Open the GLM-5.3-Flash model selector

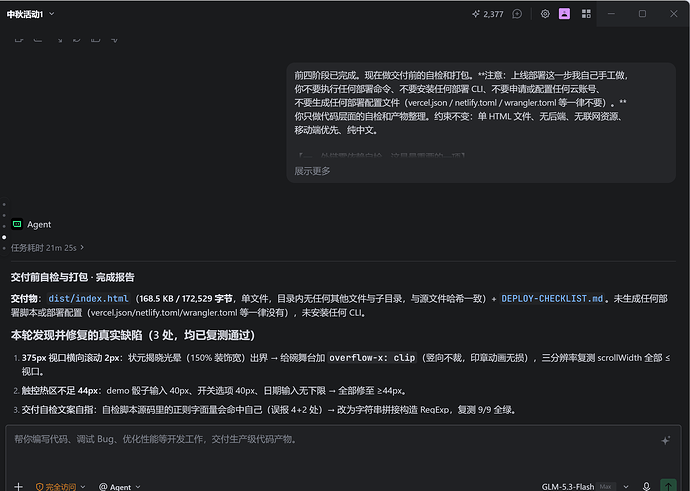point(585,487)
